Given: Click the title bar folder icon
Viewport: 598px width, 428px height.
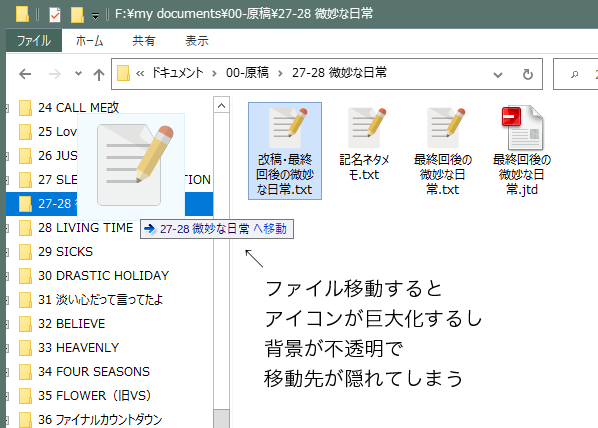Looking at the screenshot, I should point(23,14).
